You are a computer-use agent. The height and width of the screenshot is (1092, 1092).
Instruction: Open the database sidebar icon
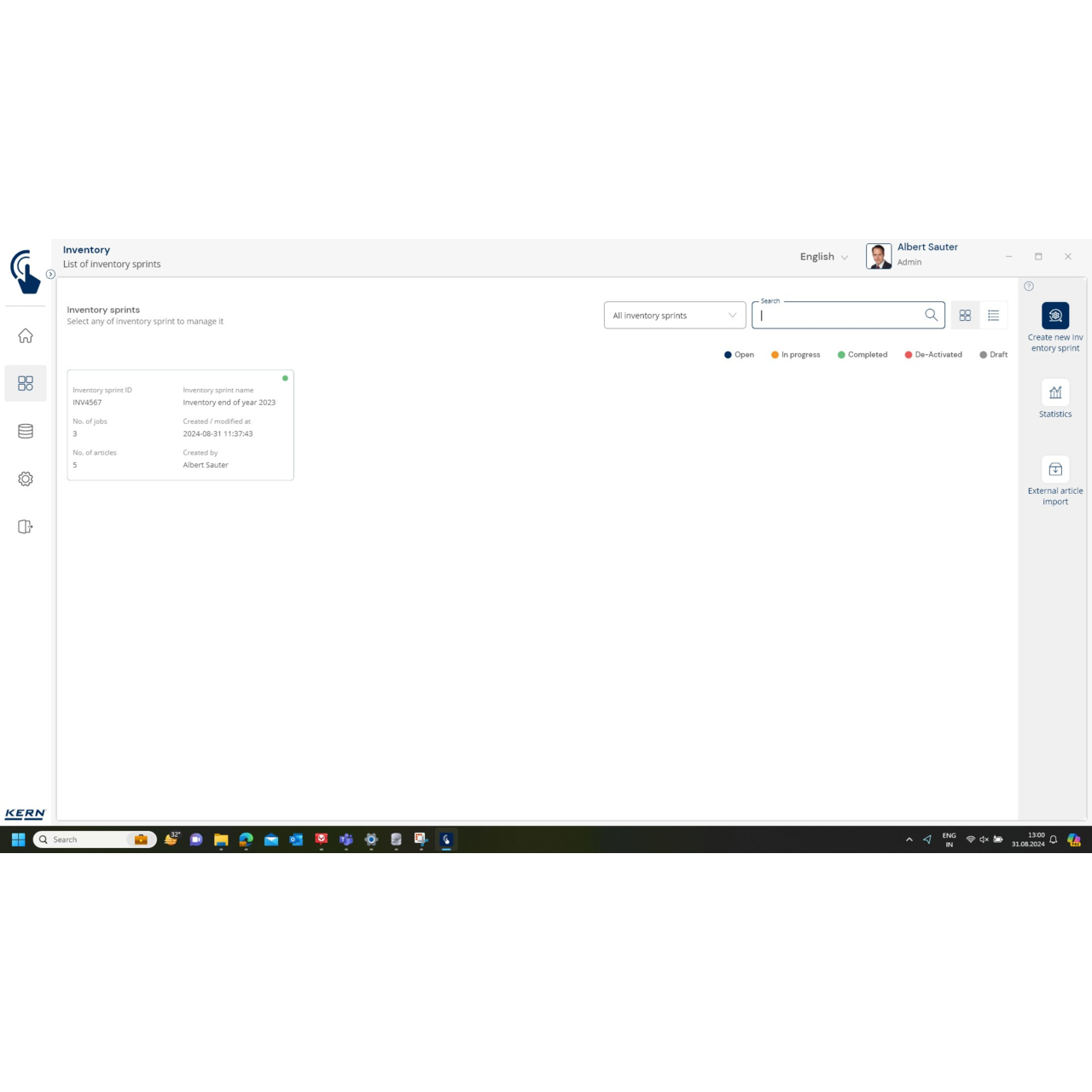coord(26,432)
